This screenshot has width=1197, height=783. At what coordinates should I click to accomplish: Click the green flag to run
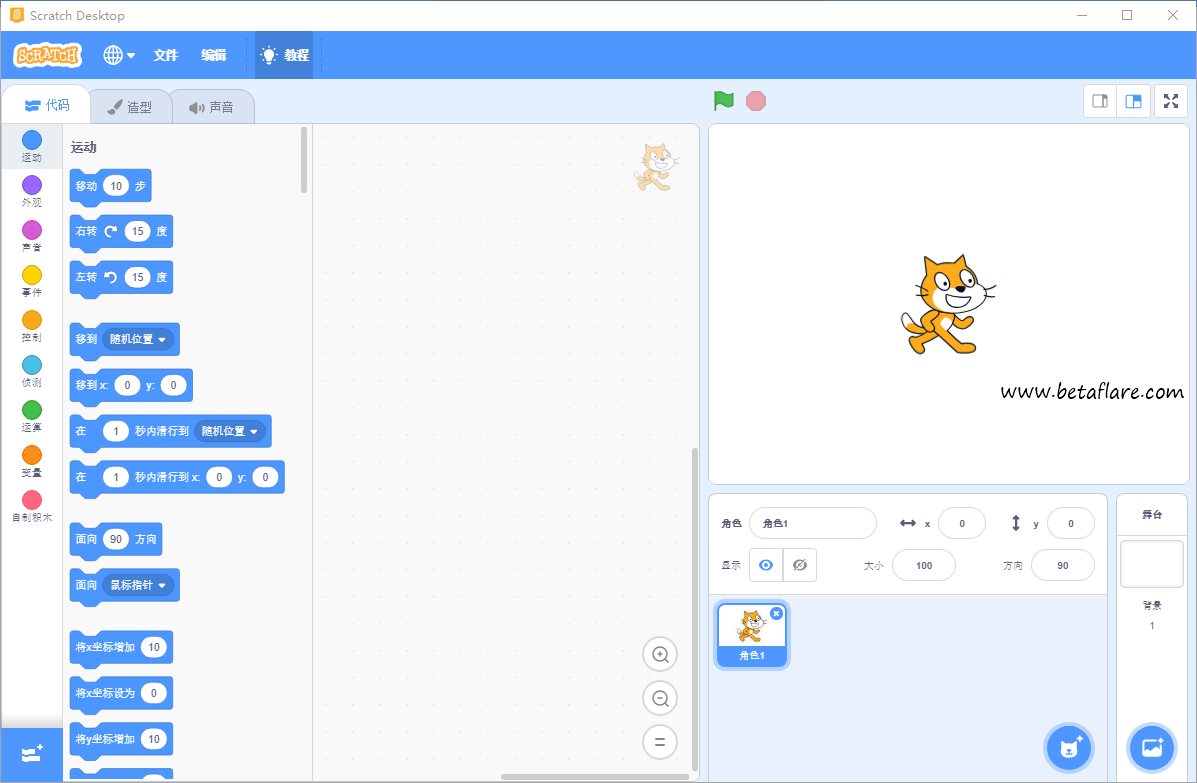(x=723, y=101)
